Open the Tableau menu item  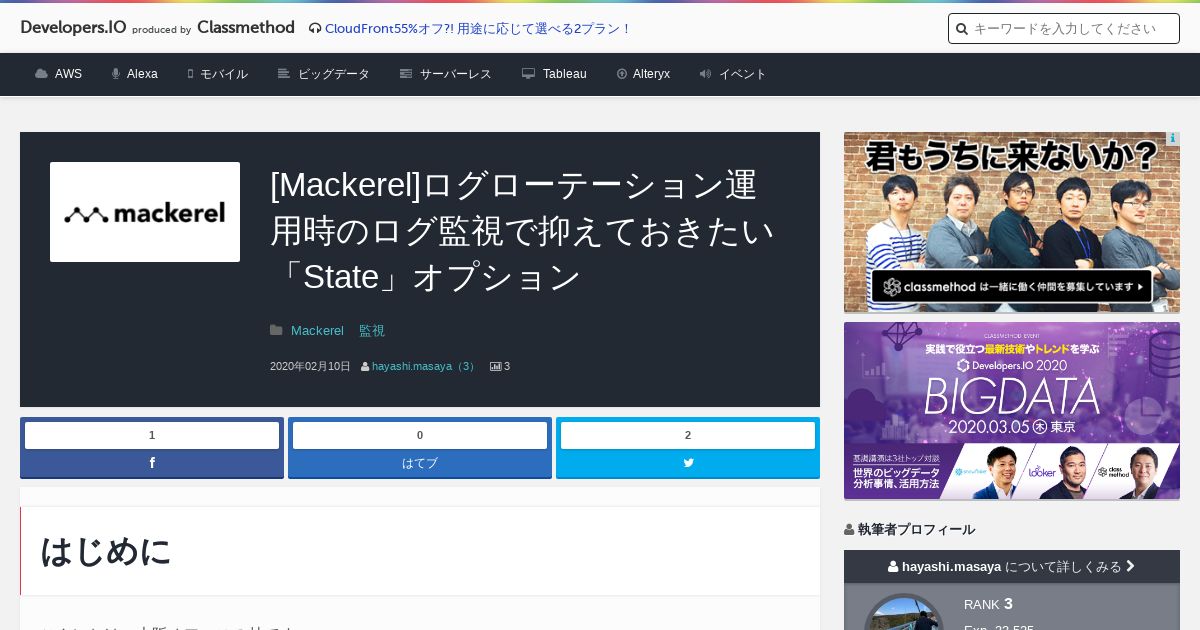coord(565,74)
